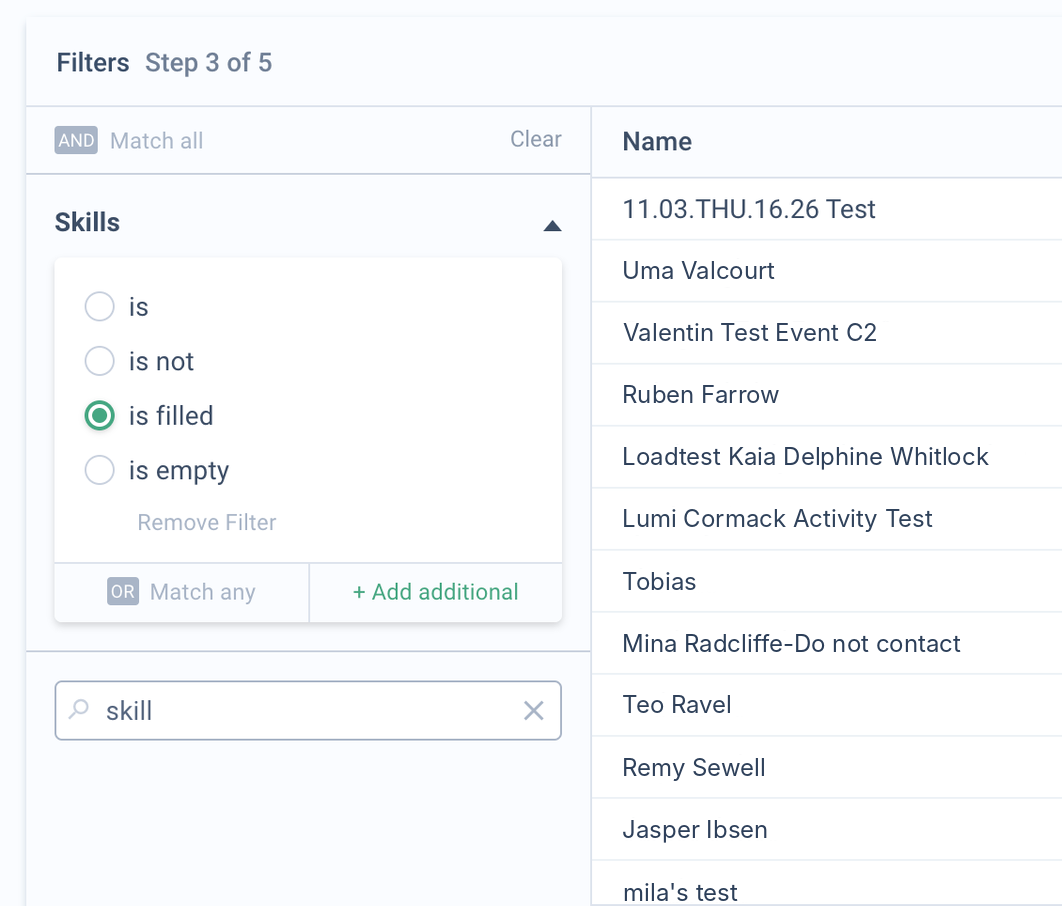Select the Teo Ravel row
The height and width of the screenshot is (906, 1062).
pyautogui.click(x=827, y=705)
